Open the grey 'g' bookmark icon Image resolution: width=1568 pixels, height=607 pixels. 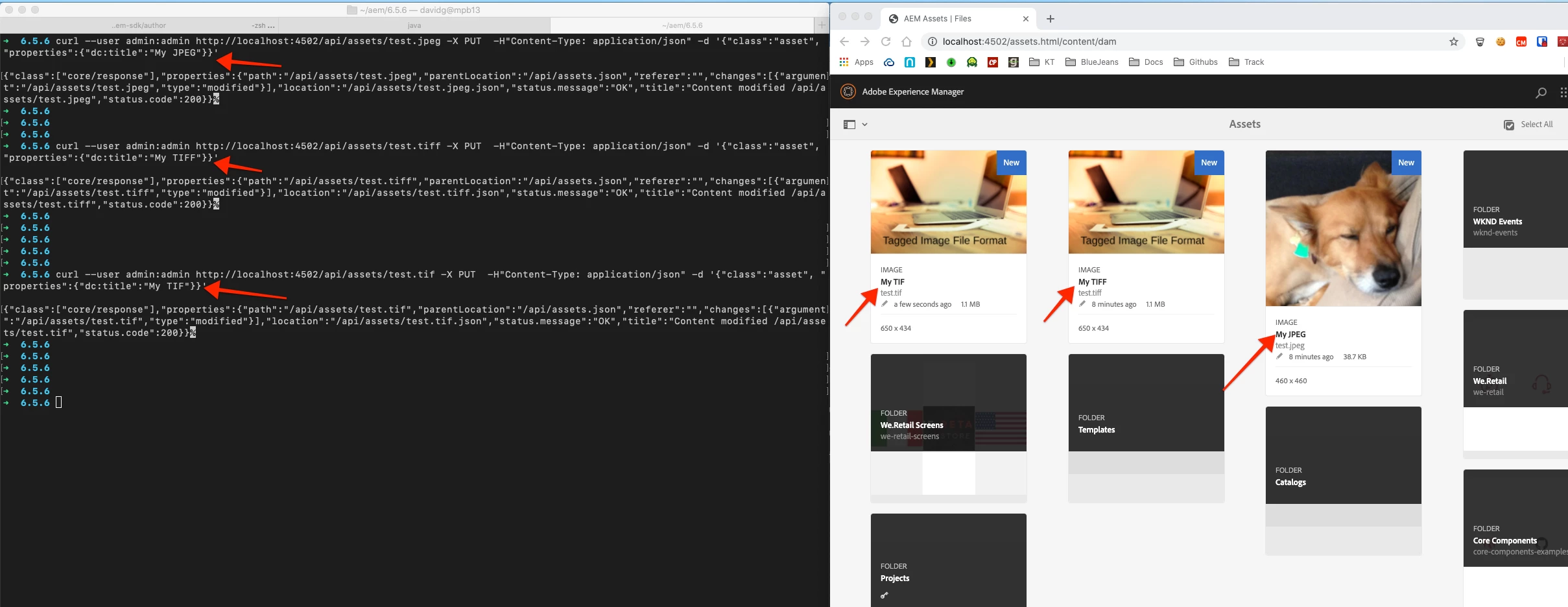[x=1014, y=62]
